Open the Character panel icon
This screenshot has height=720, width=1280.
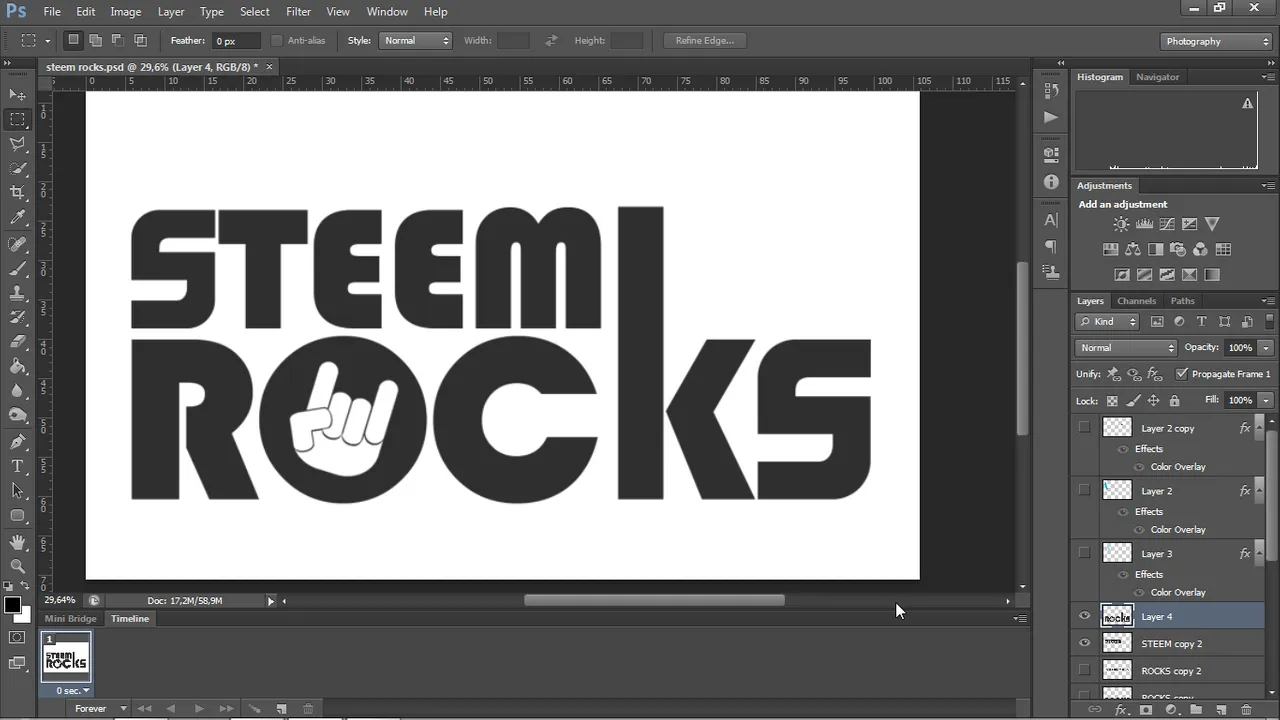1051,220
